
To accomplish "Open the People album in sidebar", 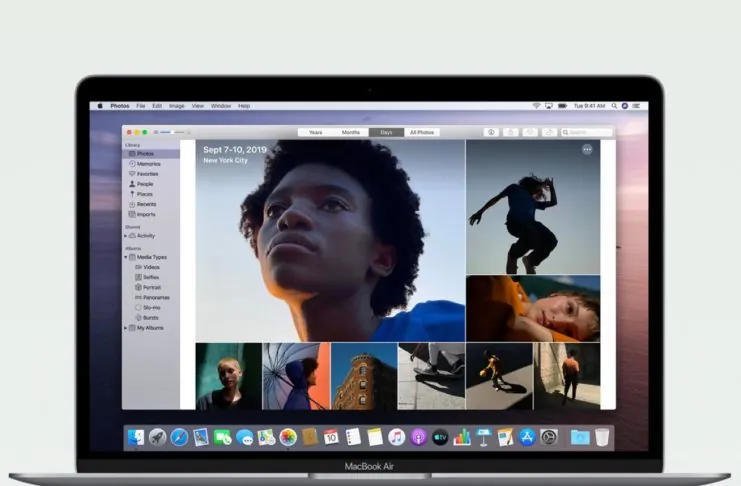I will [145, 184].
